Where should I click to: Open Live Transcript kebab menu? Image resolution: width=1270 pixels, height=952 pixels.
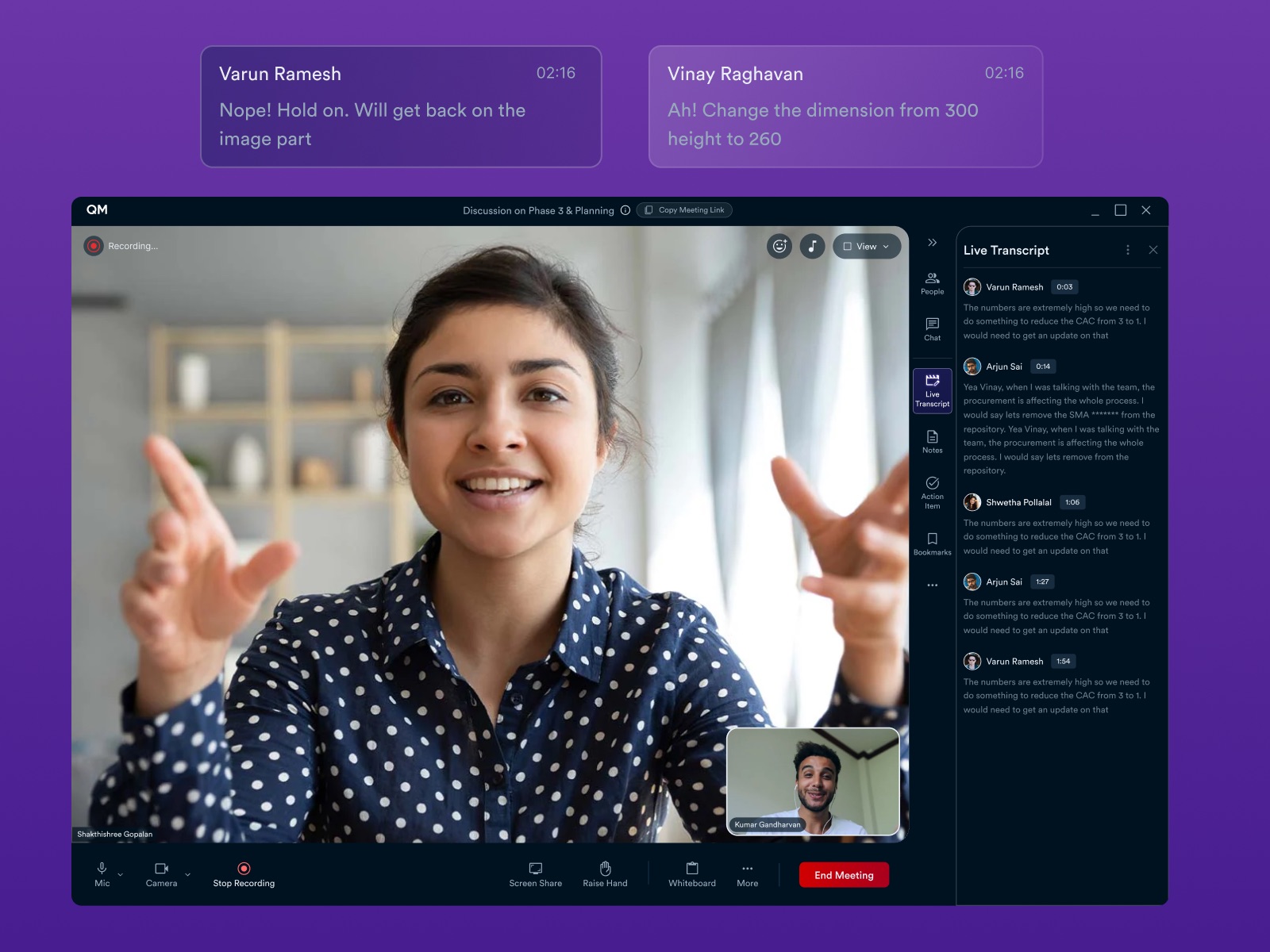[1128, 250]
